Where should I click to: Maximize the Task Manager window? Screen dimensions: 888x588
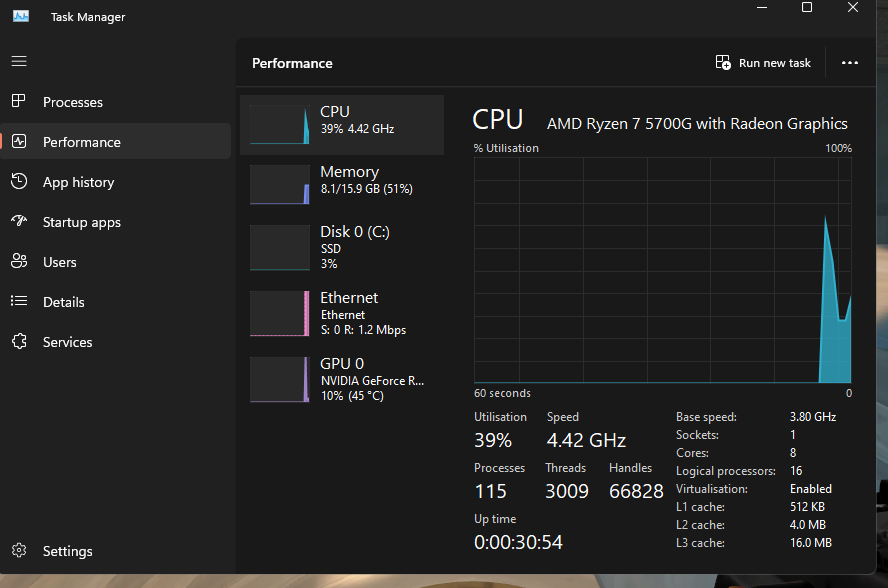(x=807, y=7)
